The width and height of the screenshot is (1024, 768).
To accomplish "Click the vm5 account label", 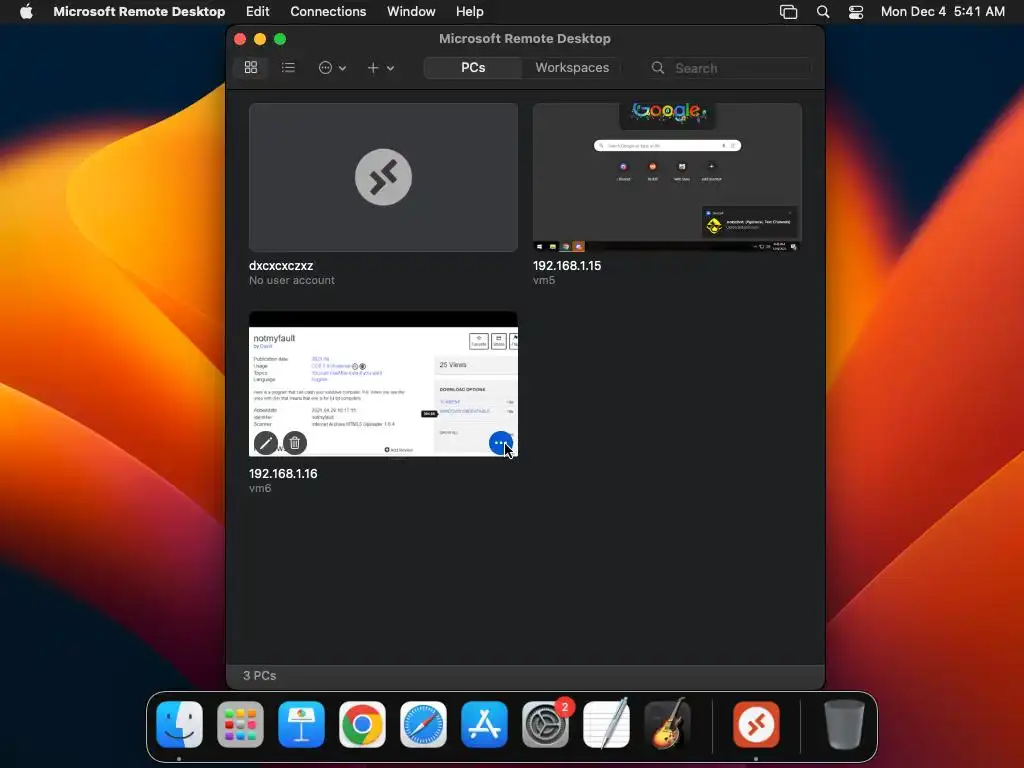I will (x=544, y=280).
